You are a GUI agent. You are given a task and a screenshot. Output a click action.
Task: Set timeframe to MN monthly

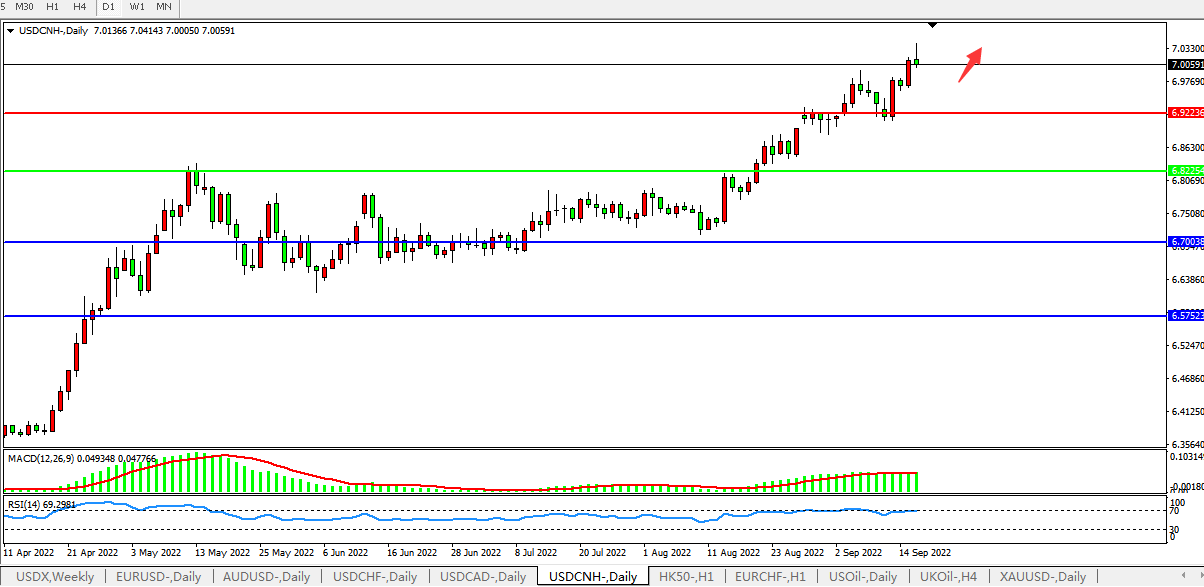tap(164, 7)
